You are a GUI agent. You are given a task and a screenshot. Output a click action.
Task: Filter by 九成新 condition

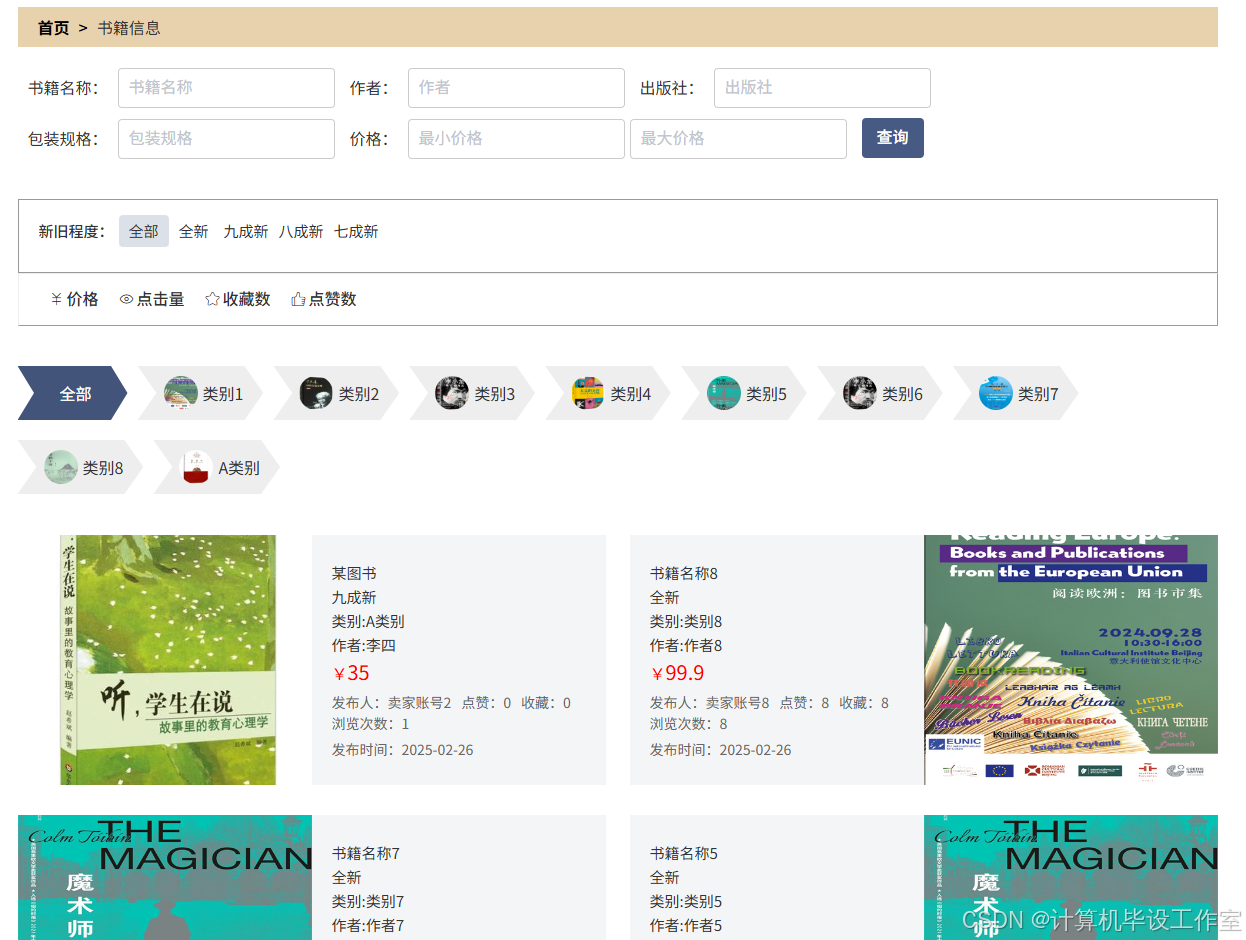point(246,231)
